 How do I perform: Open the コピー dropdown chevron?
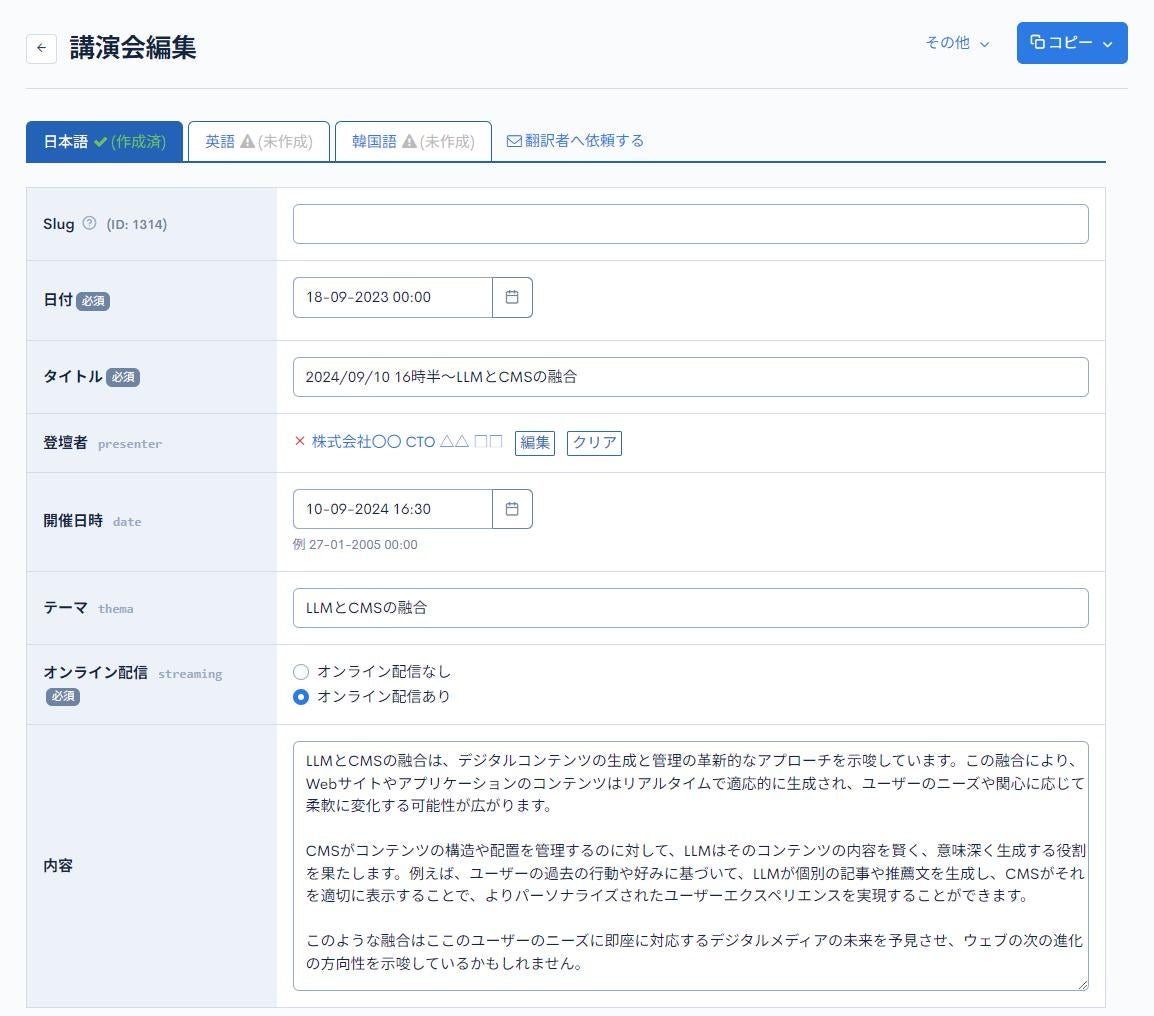click(1108, 44)
